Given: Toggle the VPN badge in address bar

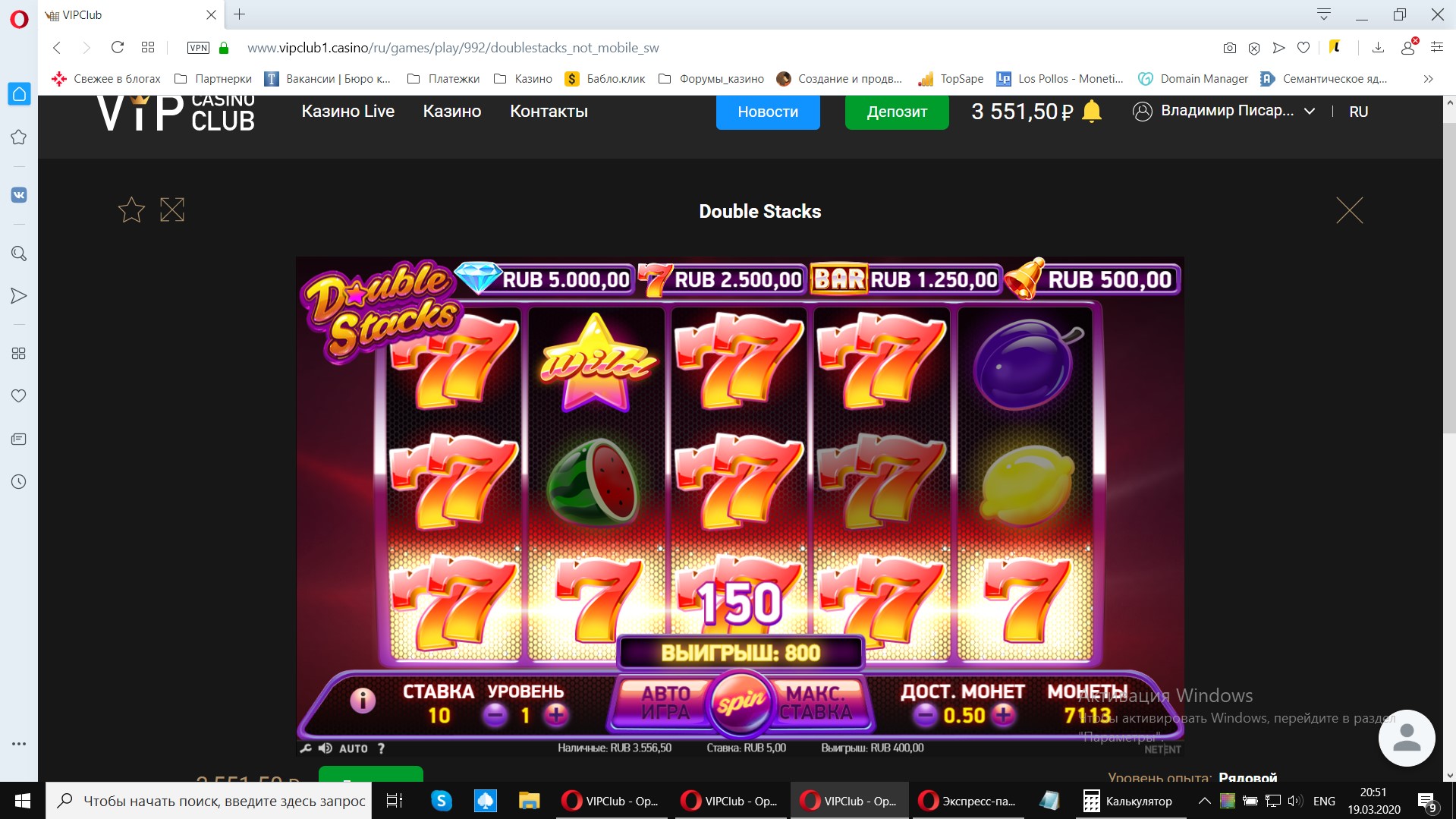Looking at the screenshot, I should [198, 48].
